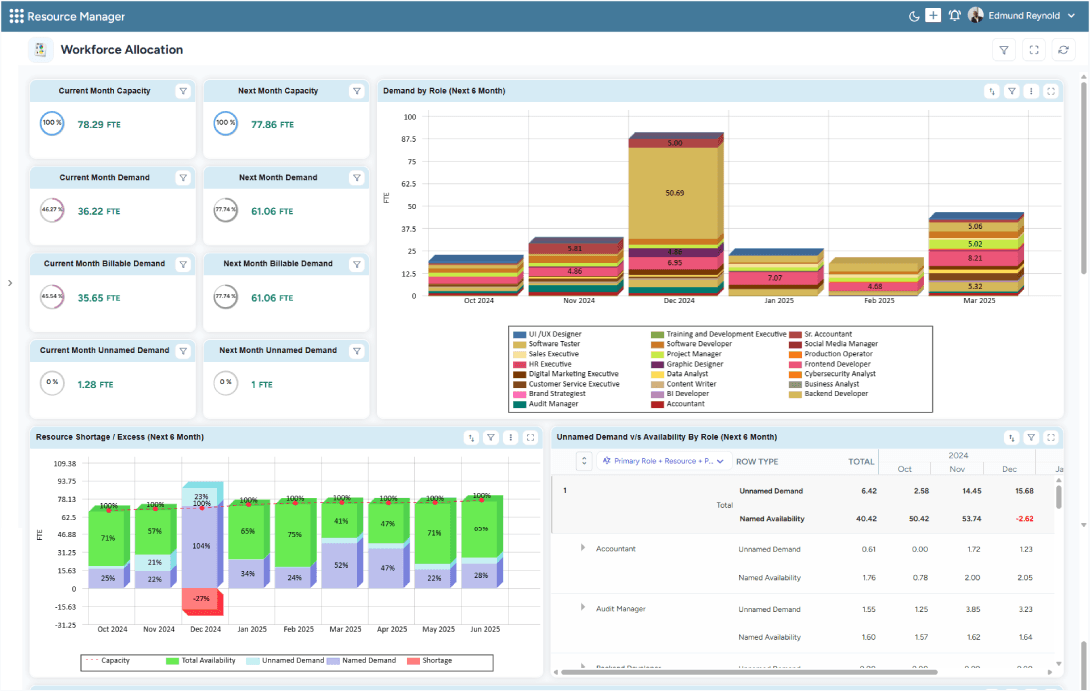Toggle expand/collapse all rows button
The width and height of the screenshot is (1090, 691).
[584, 461]
